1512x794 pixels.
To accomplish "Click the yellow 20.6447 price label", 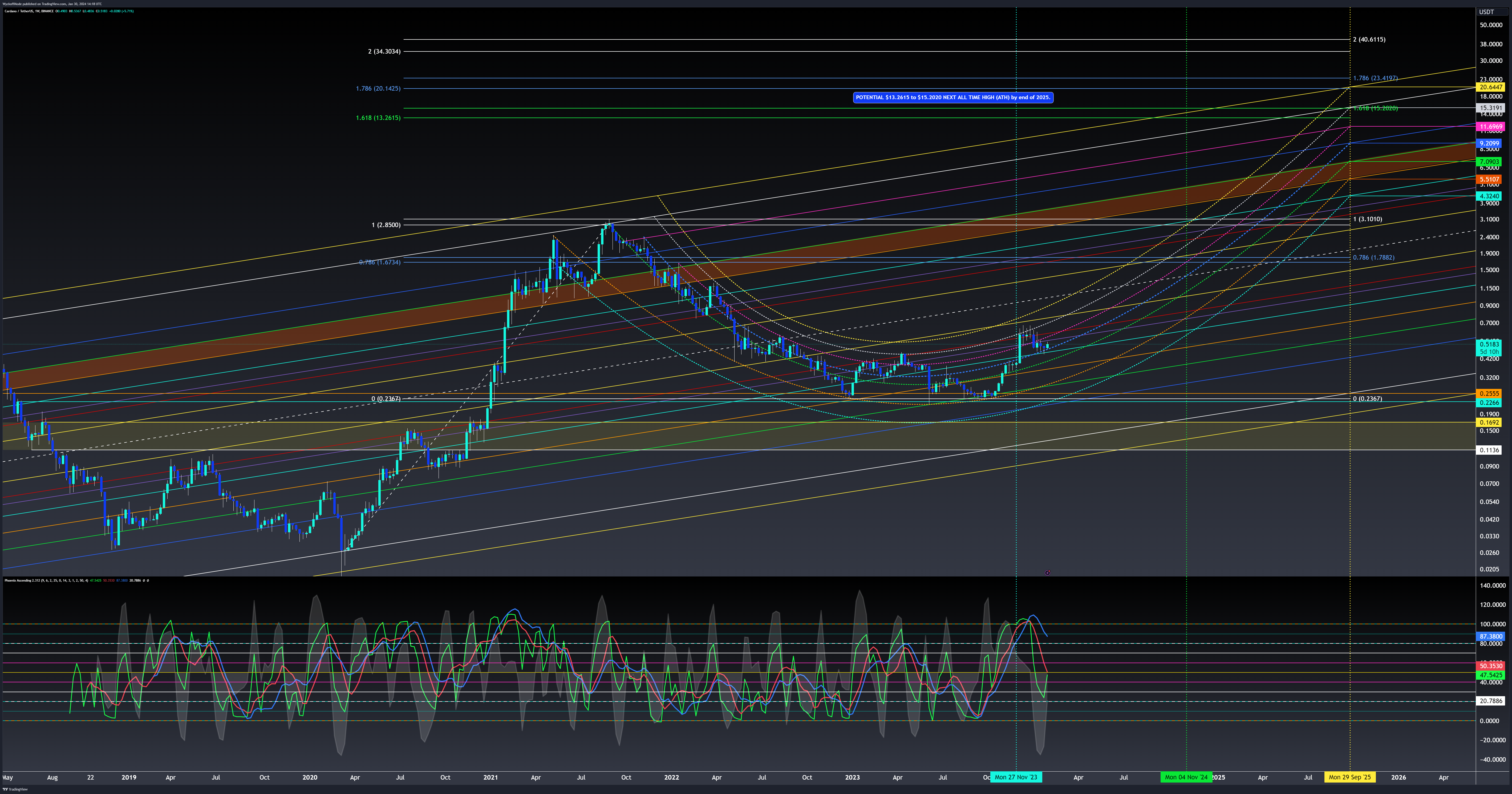I will (1490, 87).
